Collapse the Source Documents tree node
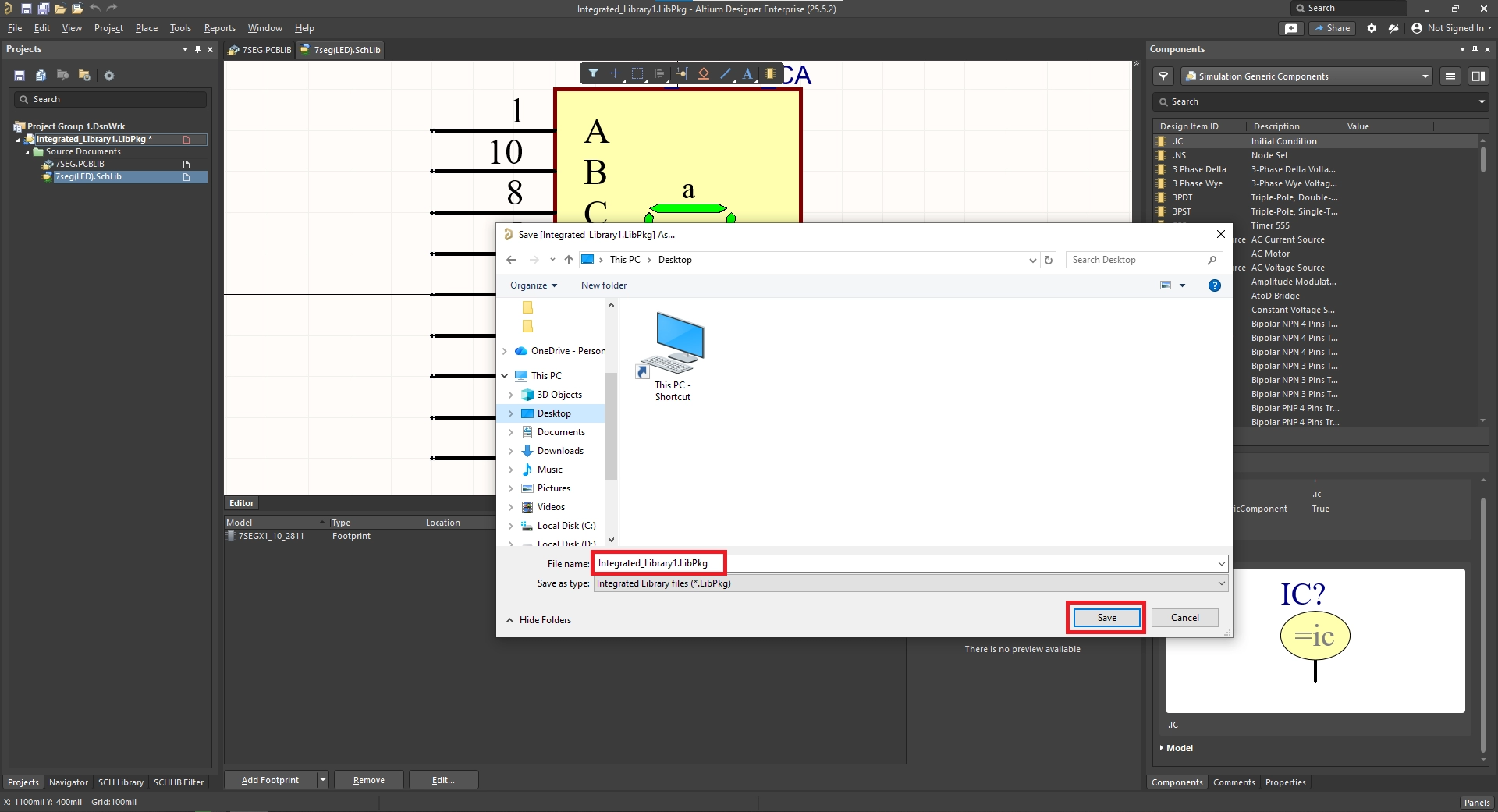Viewport: 1498px width, 812px height. point(27,152)
